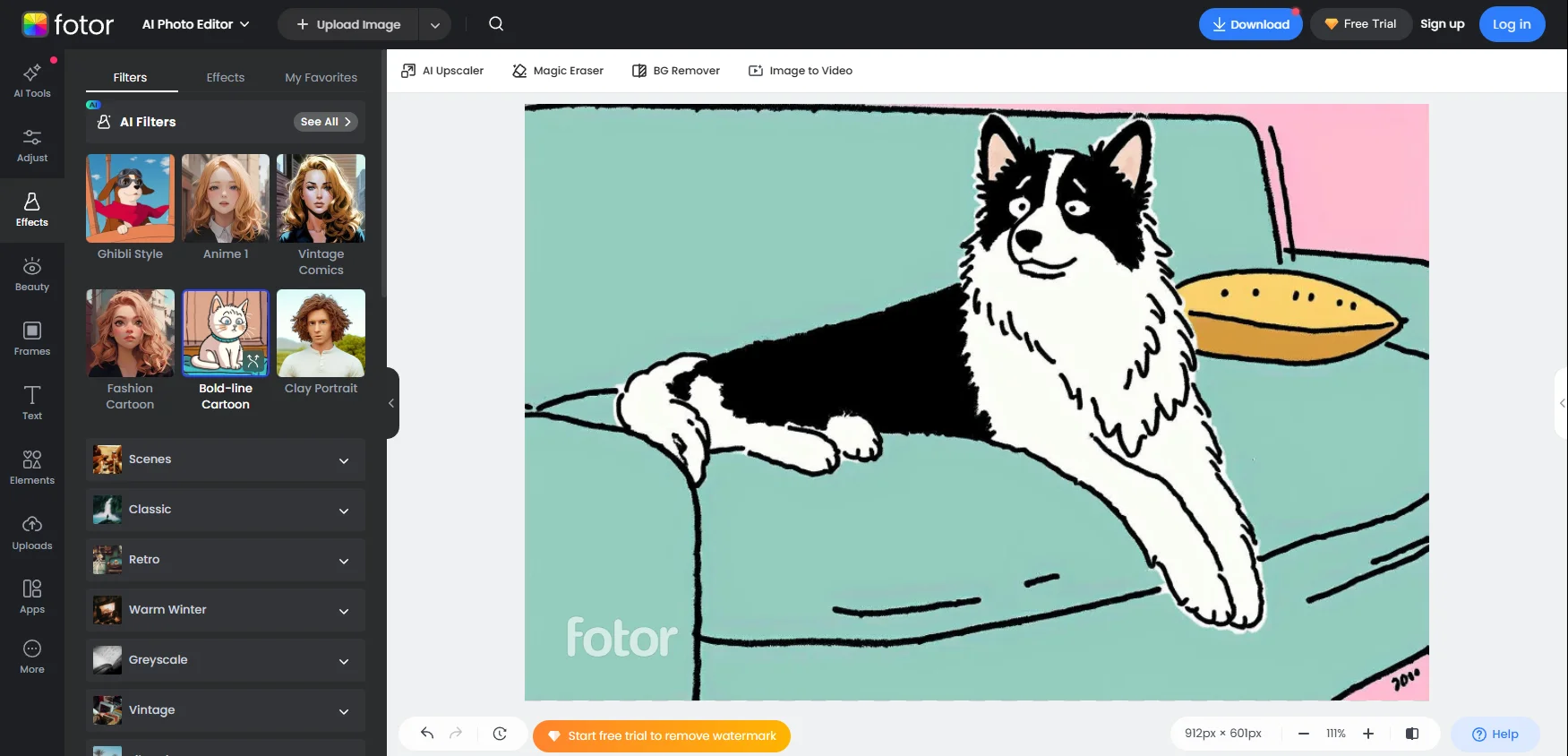Open the More sidebar menu
Image resolution: width=1568 pixels, height=756 pixels.
pos(32,657)
